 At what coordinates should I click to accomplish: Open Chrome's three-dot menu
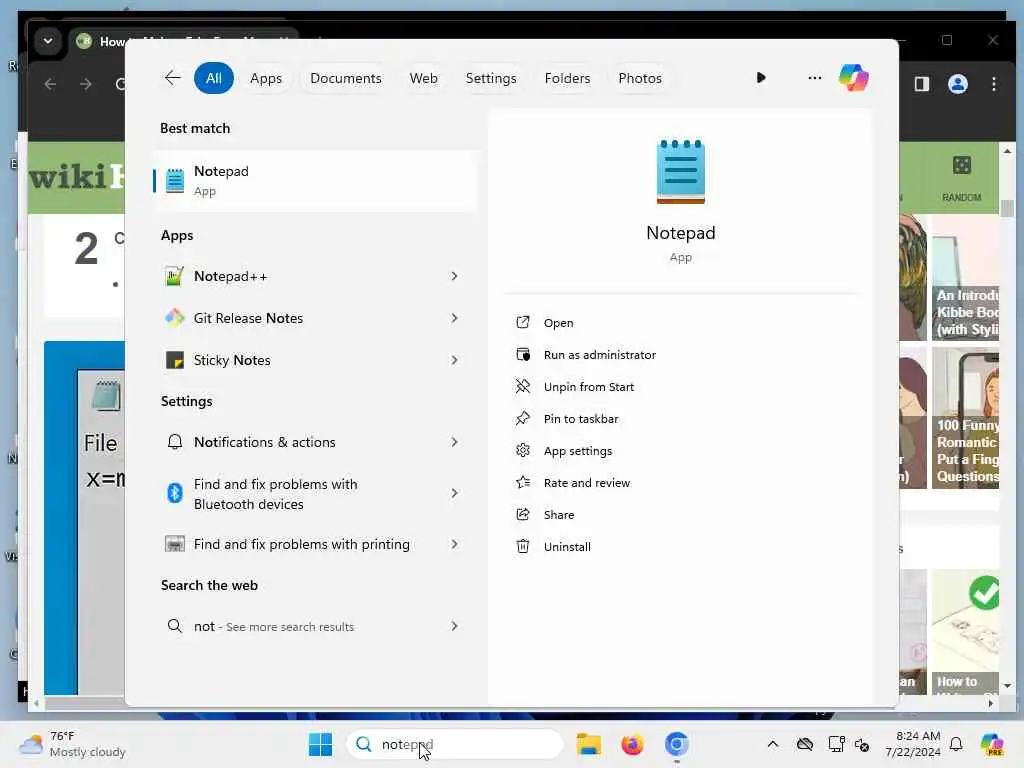[993, 84]
